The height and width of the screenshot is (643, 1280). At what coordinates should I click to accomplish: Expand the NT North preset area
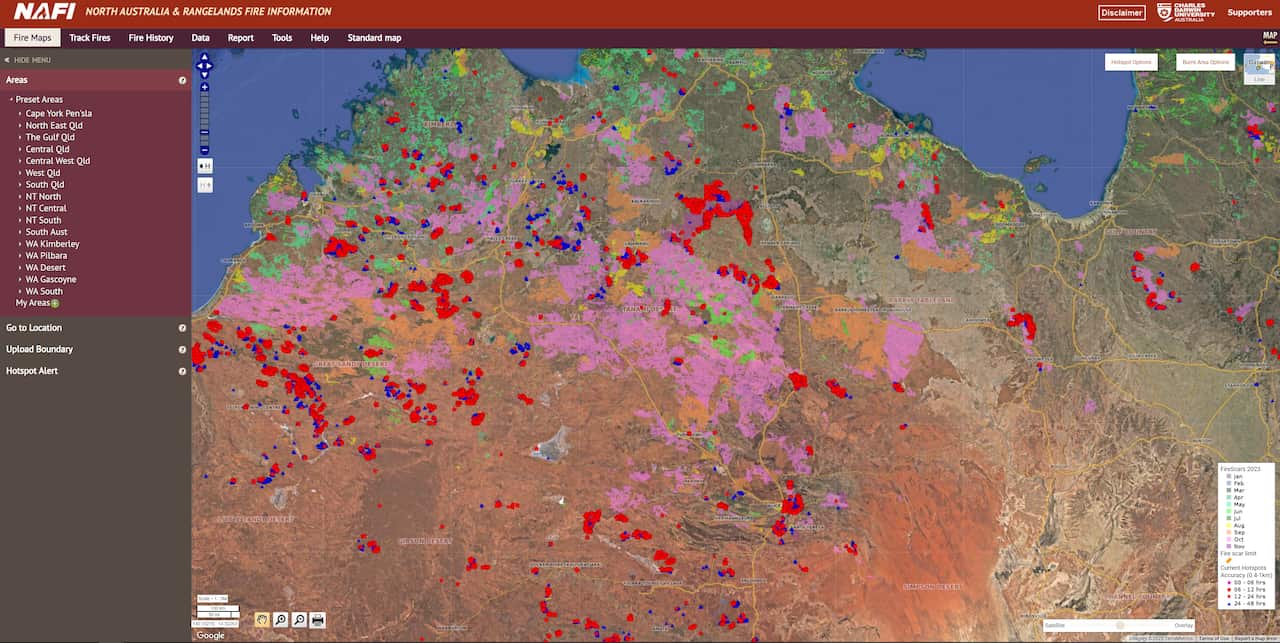[x=42, y=196]
